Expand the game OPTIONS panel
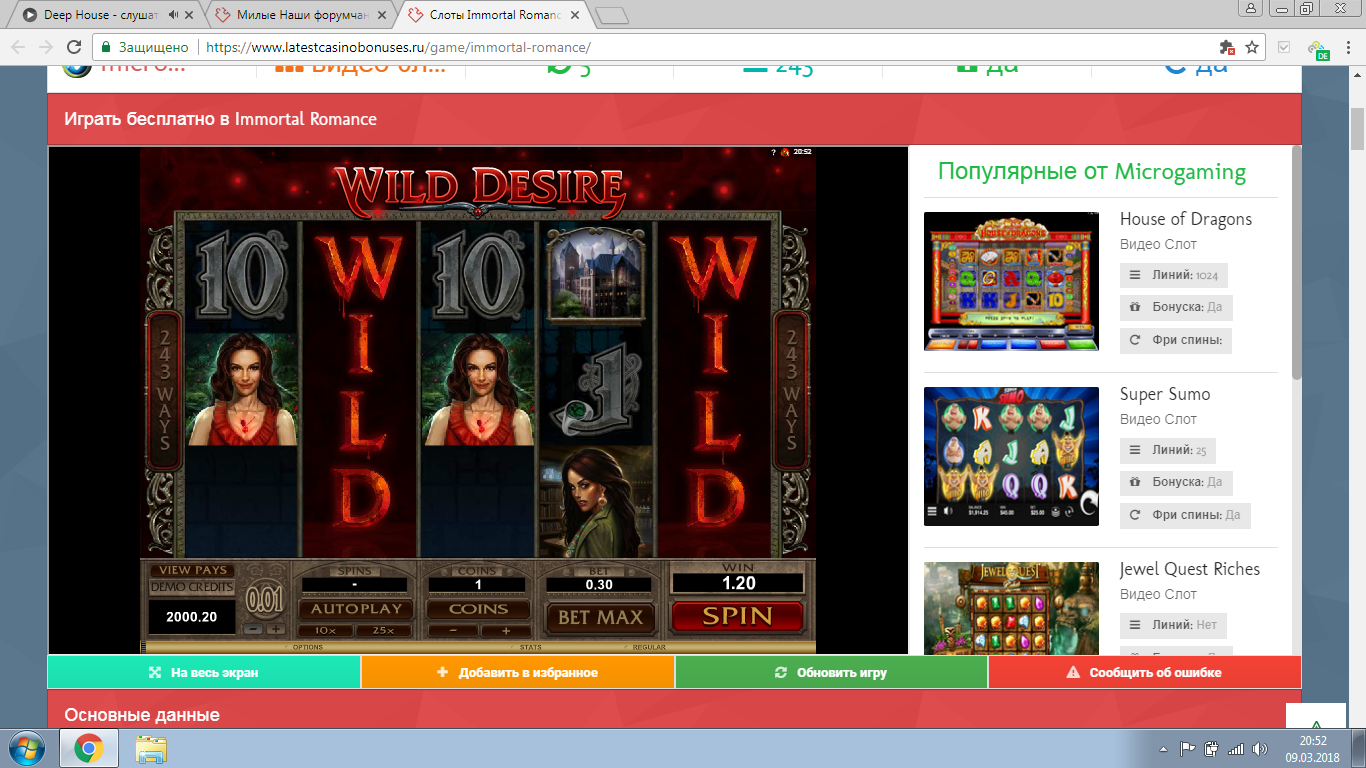This screenshot has height=768, width=1366. (308, 647)
